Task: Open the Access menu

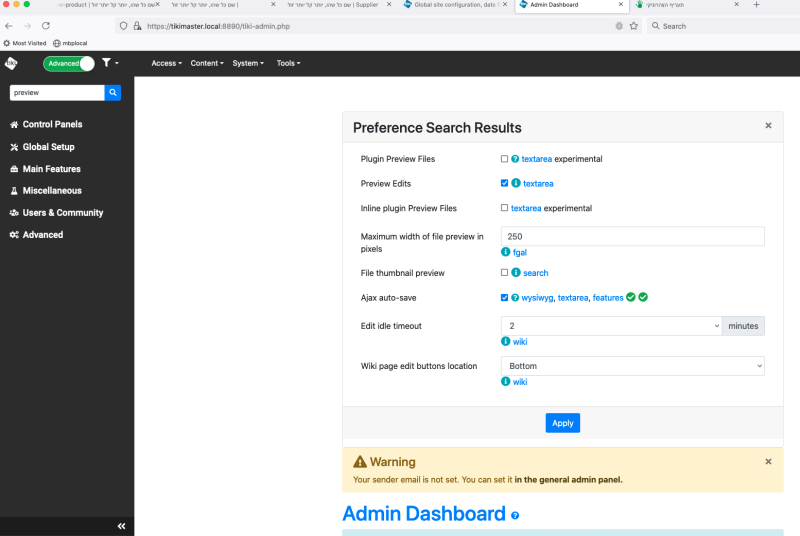Action: [x=166, y=63]
